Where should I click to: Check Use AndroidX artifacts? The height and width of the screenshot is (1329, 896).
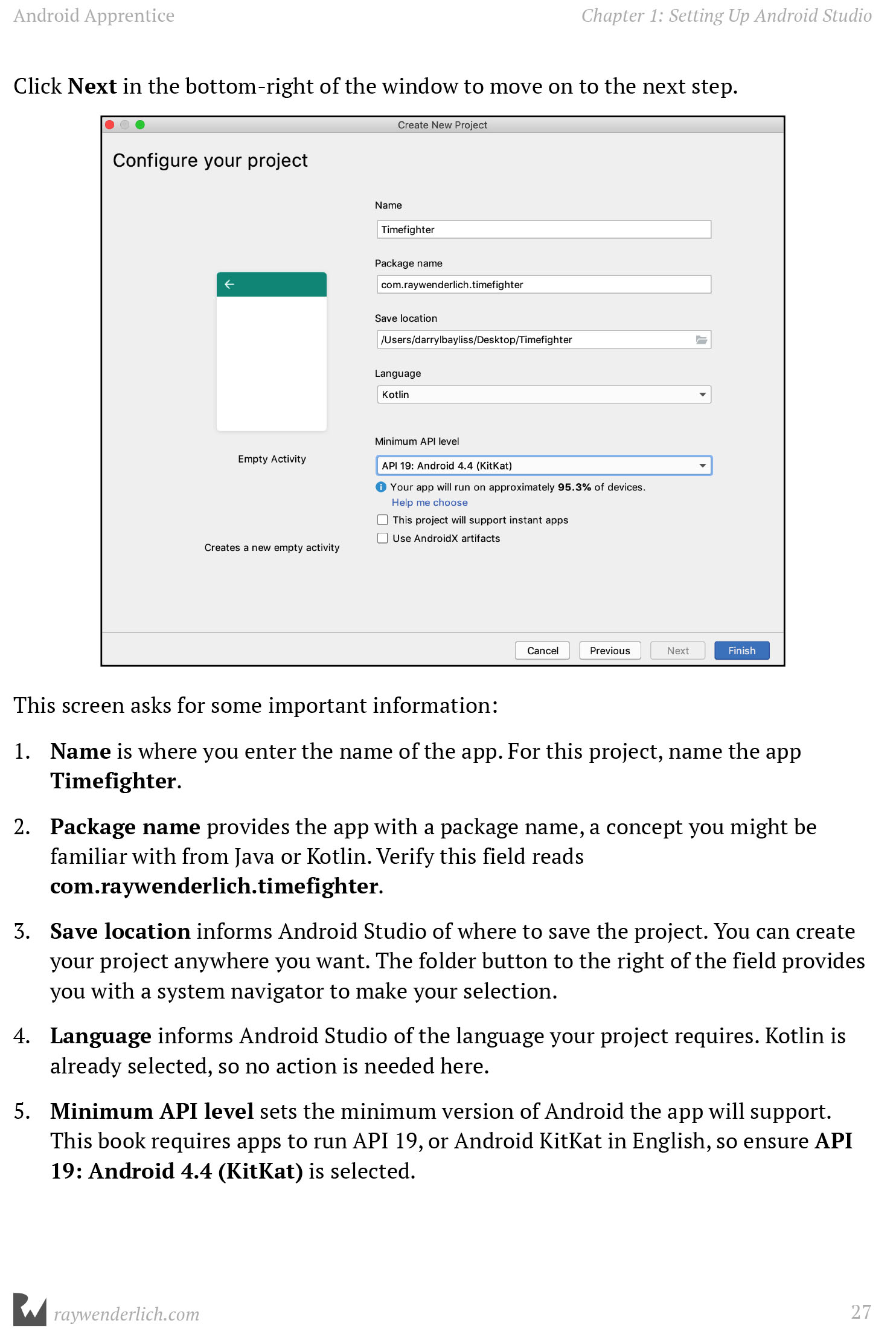(x=383, y=538)
